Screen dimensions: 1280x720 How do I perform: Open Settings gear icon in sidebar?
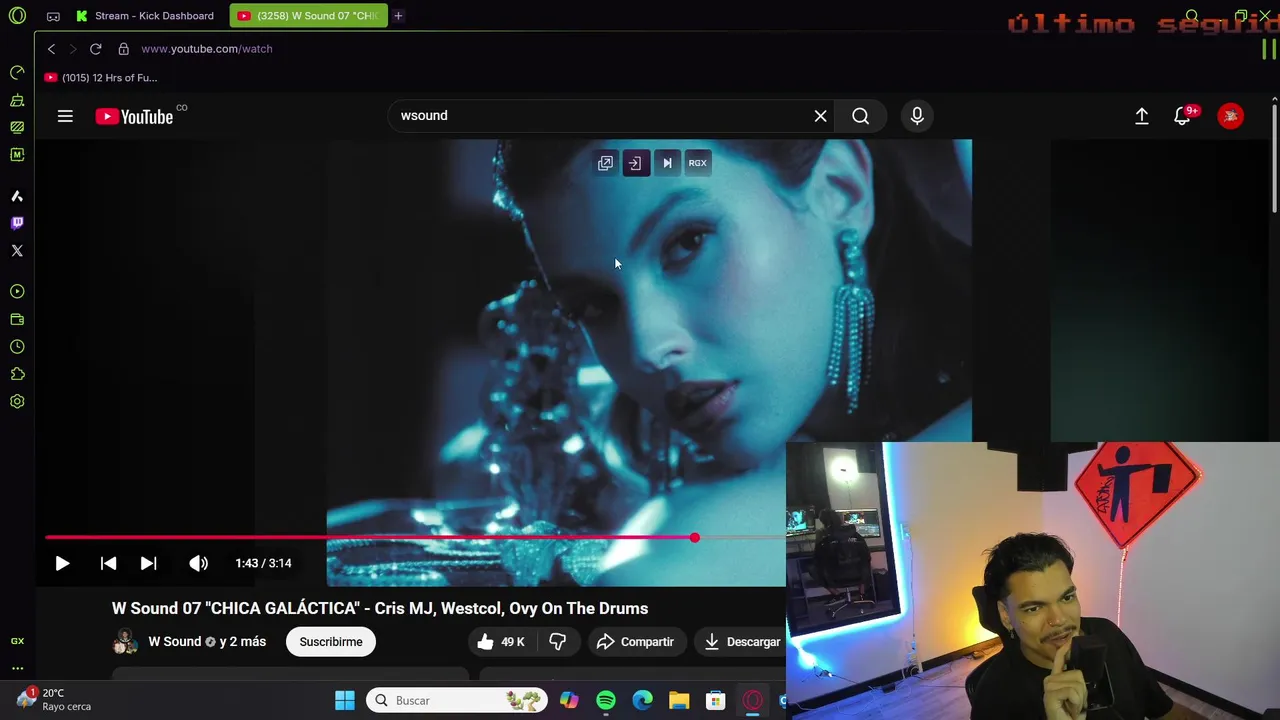click(x=17, y=401)
